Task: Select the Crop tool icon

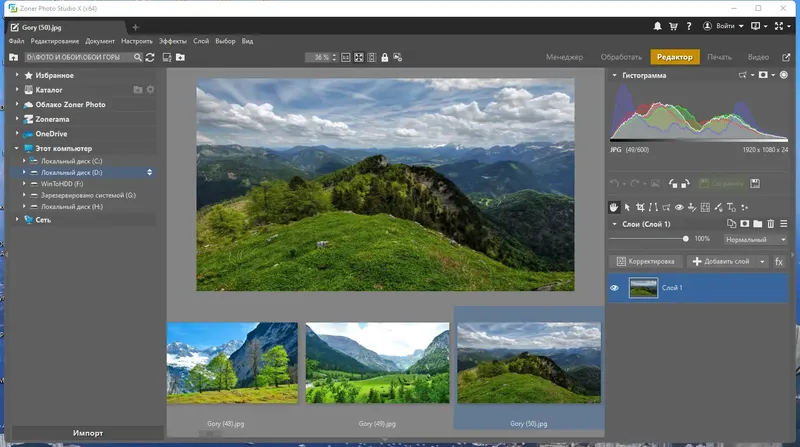Action: coord(640,207)
